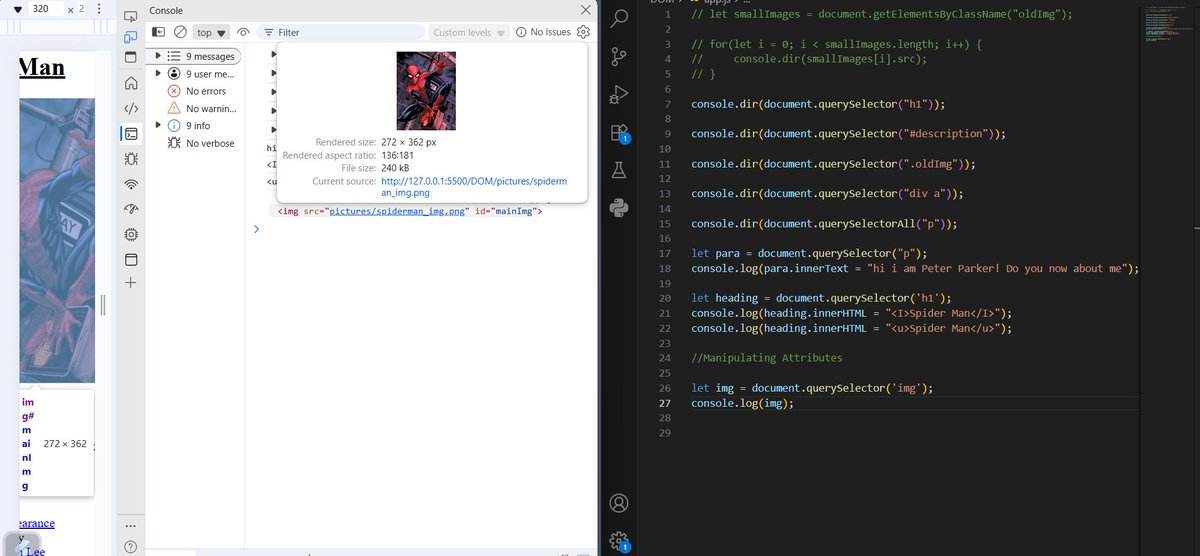Clear the console
Viewport: 1200px width, 556px height.
180,32
